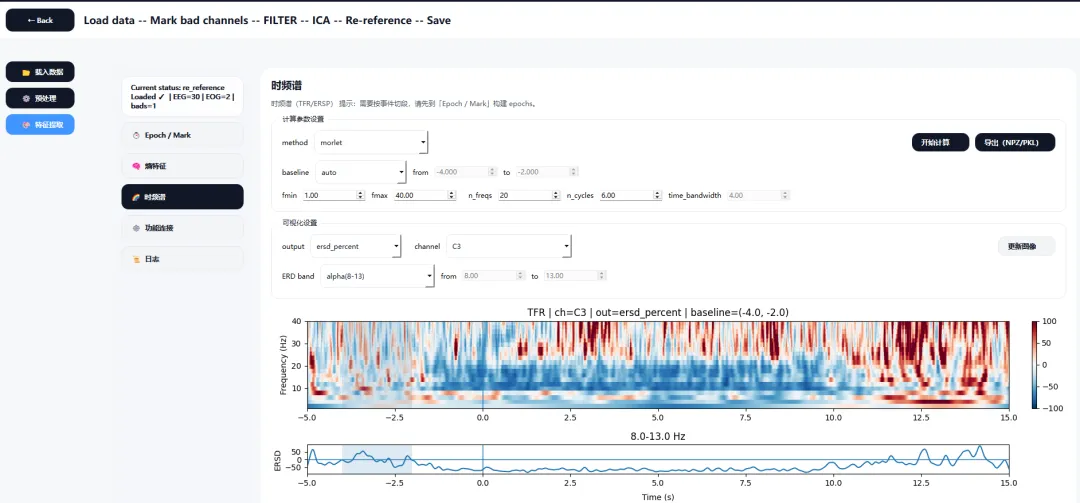Click the grey connectivity icon in the sidebar
This screenshot has width=1080, height=503.
[x=136, y=228]
